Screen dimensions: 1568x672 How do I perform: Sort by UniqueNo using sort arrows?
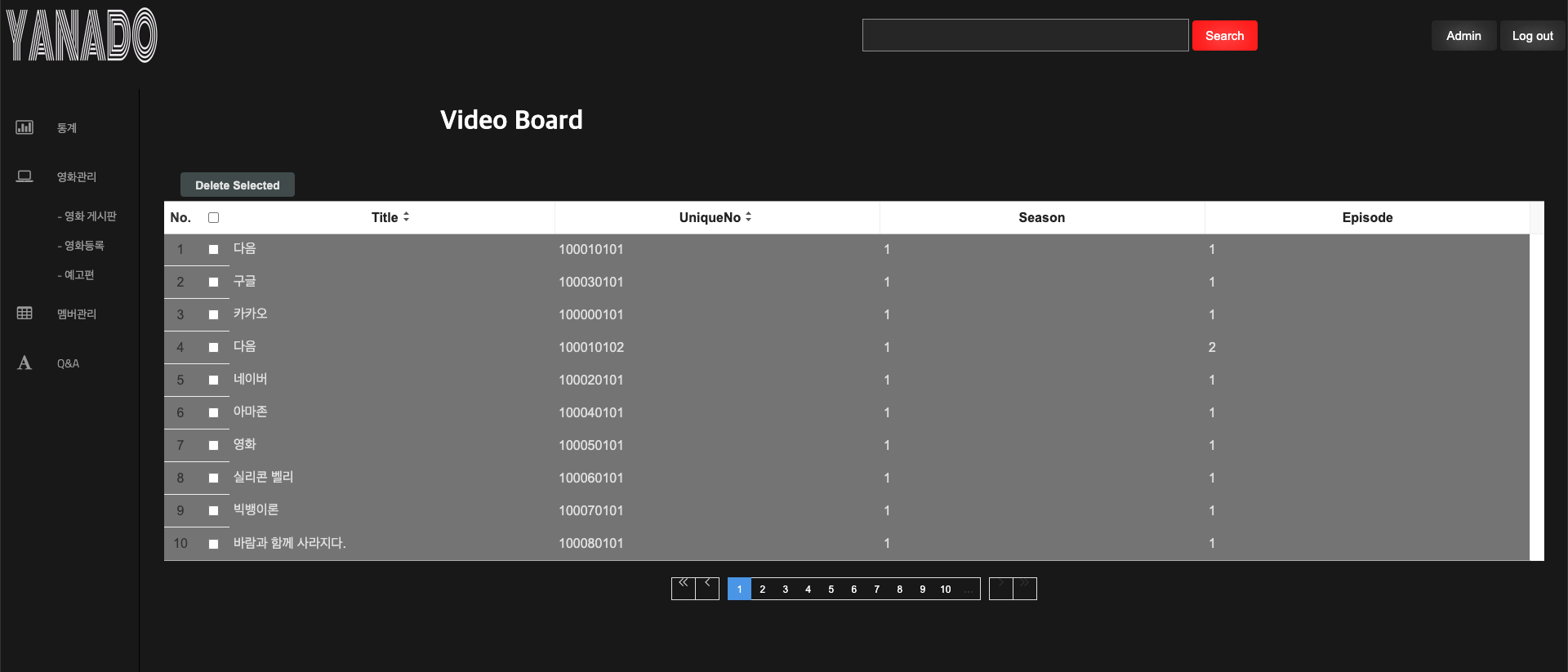pos(748,217)
